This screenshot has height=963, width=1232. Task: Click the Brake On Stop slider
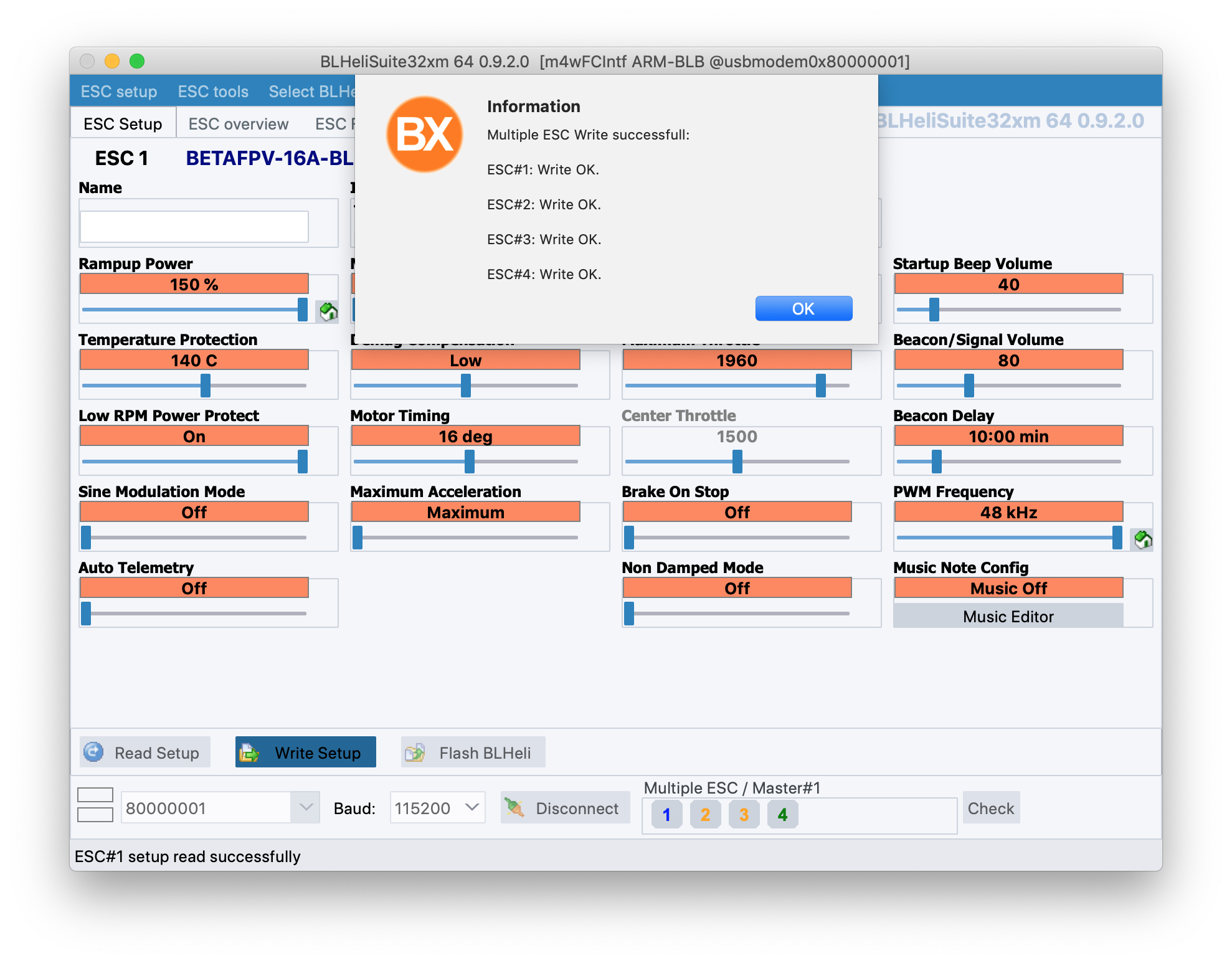[737, 538]
